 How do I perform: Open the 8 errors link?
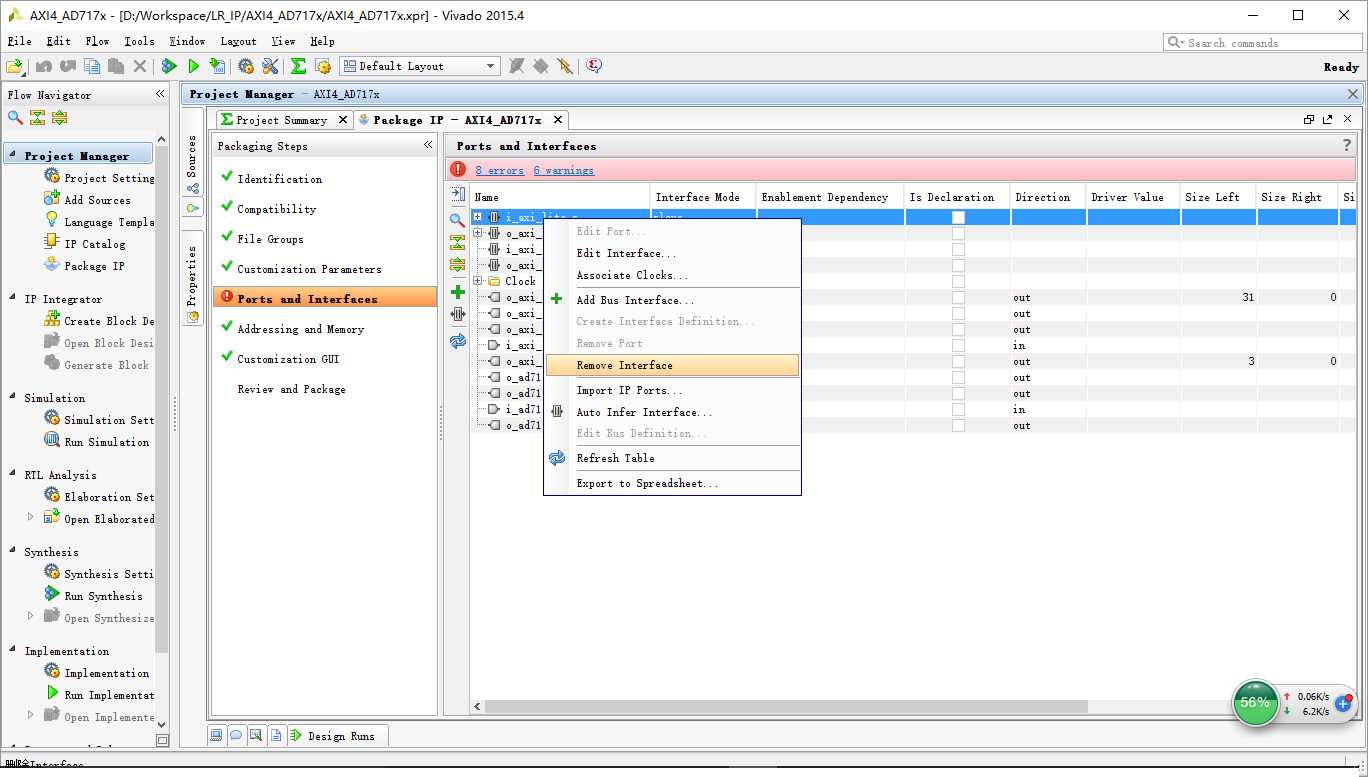point(499,170)
